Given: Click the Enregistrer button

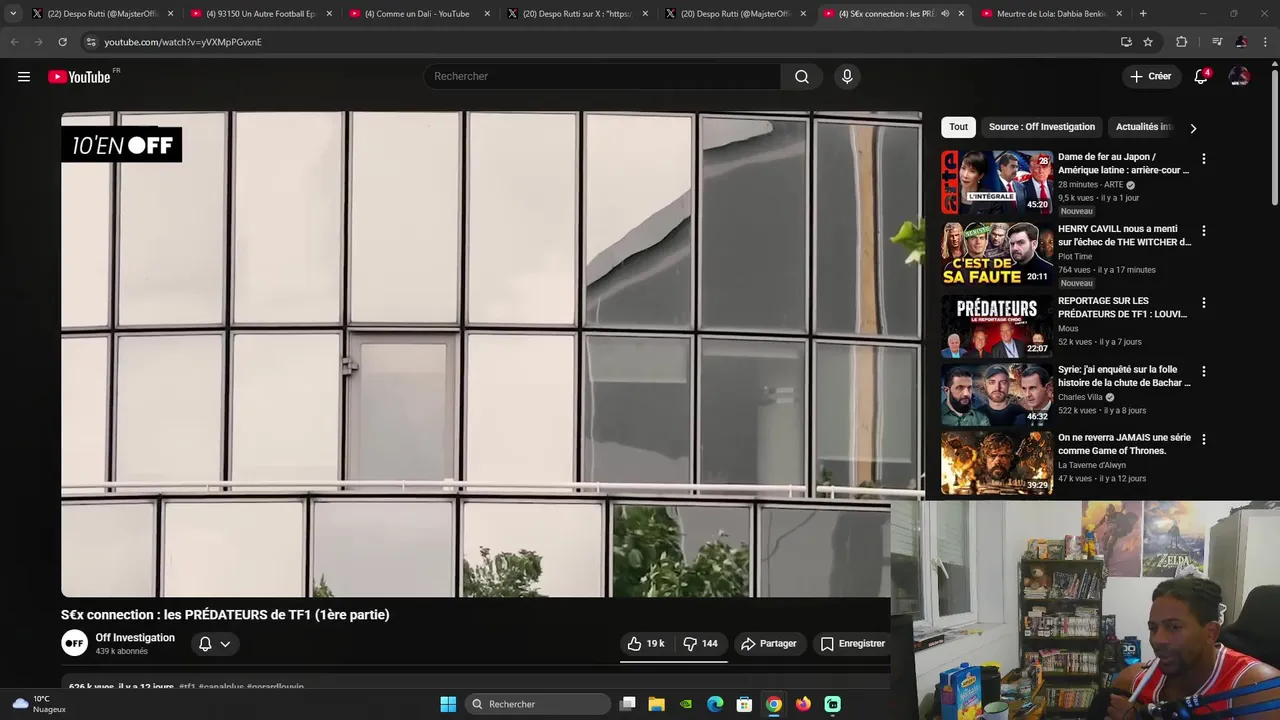Looking at the screenshot, I should [853, 644].
